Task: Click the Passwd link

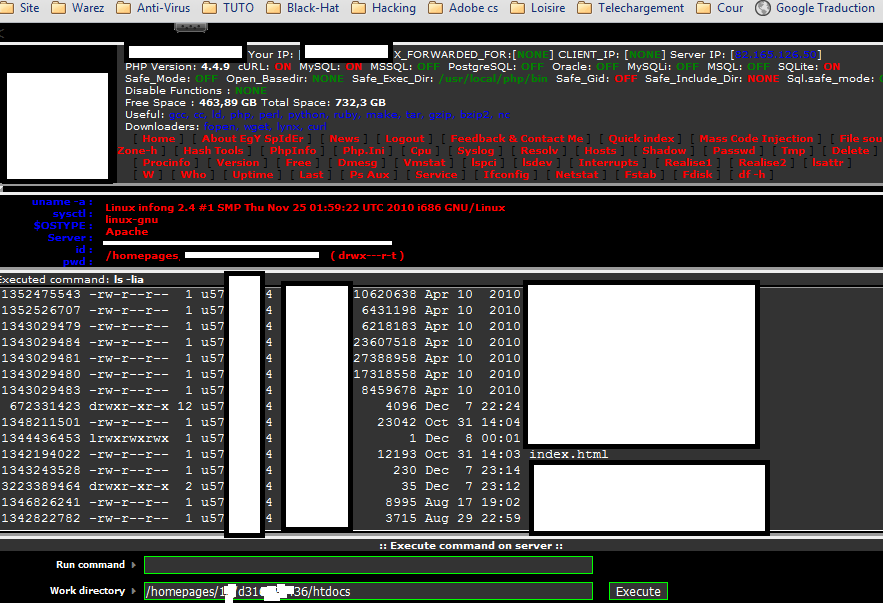Action: coord(734,150)
